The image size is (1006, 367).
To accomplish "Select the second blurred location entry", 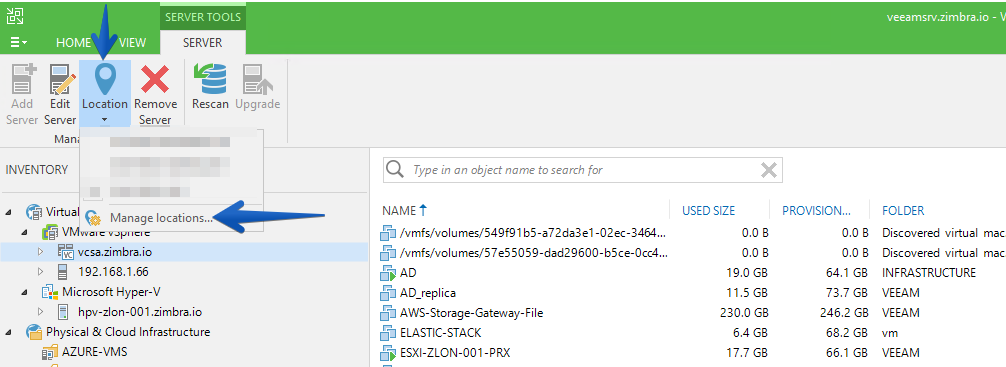I will click(171, 166).
